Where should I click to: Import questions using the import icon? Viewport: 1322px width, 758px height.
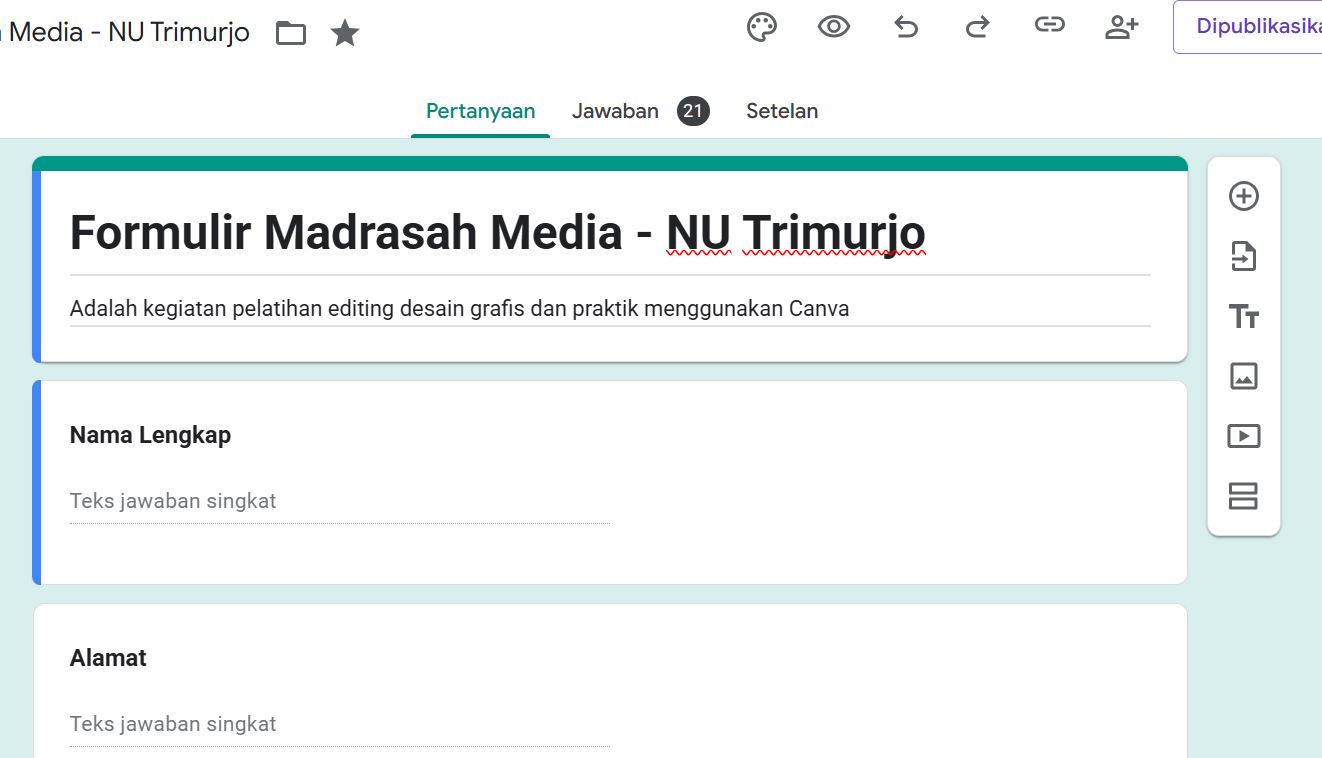point(1243,256)
